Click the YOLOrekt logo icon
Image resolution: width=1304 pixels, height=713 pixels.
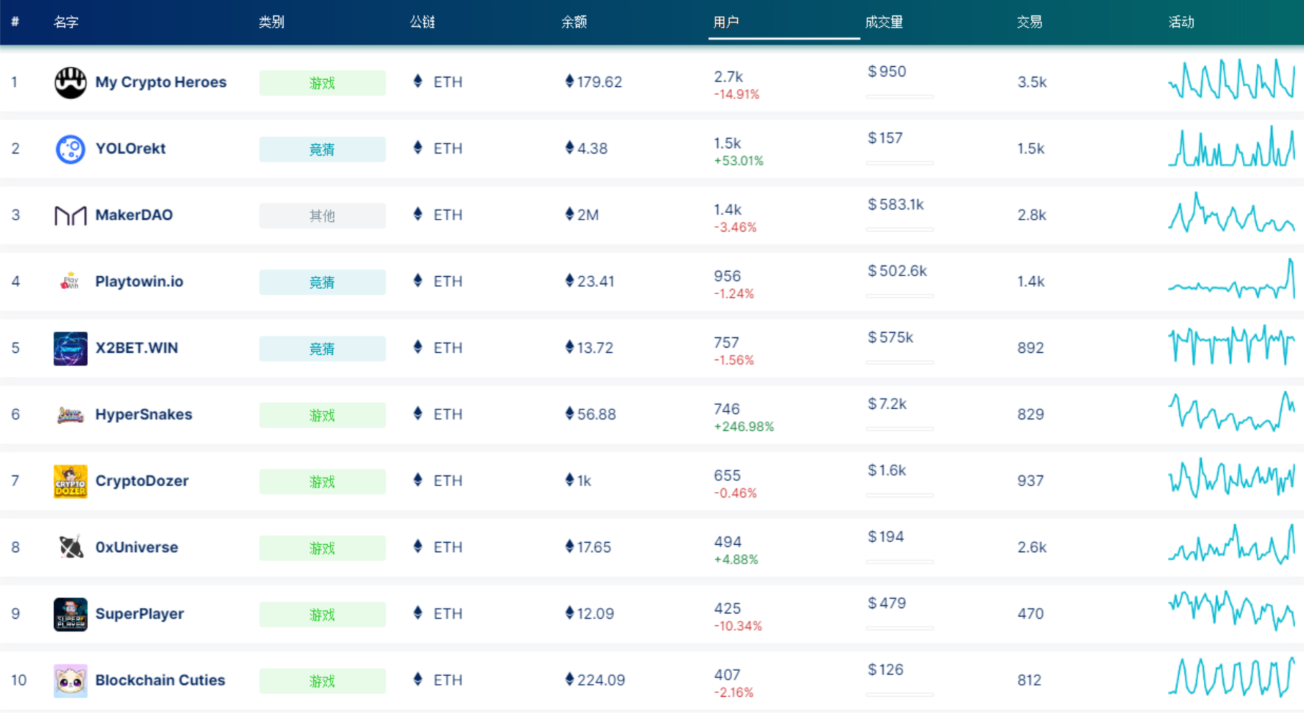[x=70, y=149]
